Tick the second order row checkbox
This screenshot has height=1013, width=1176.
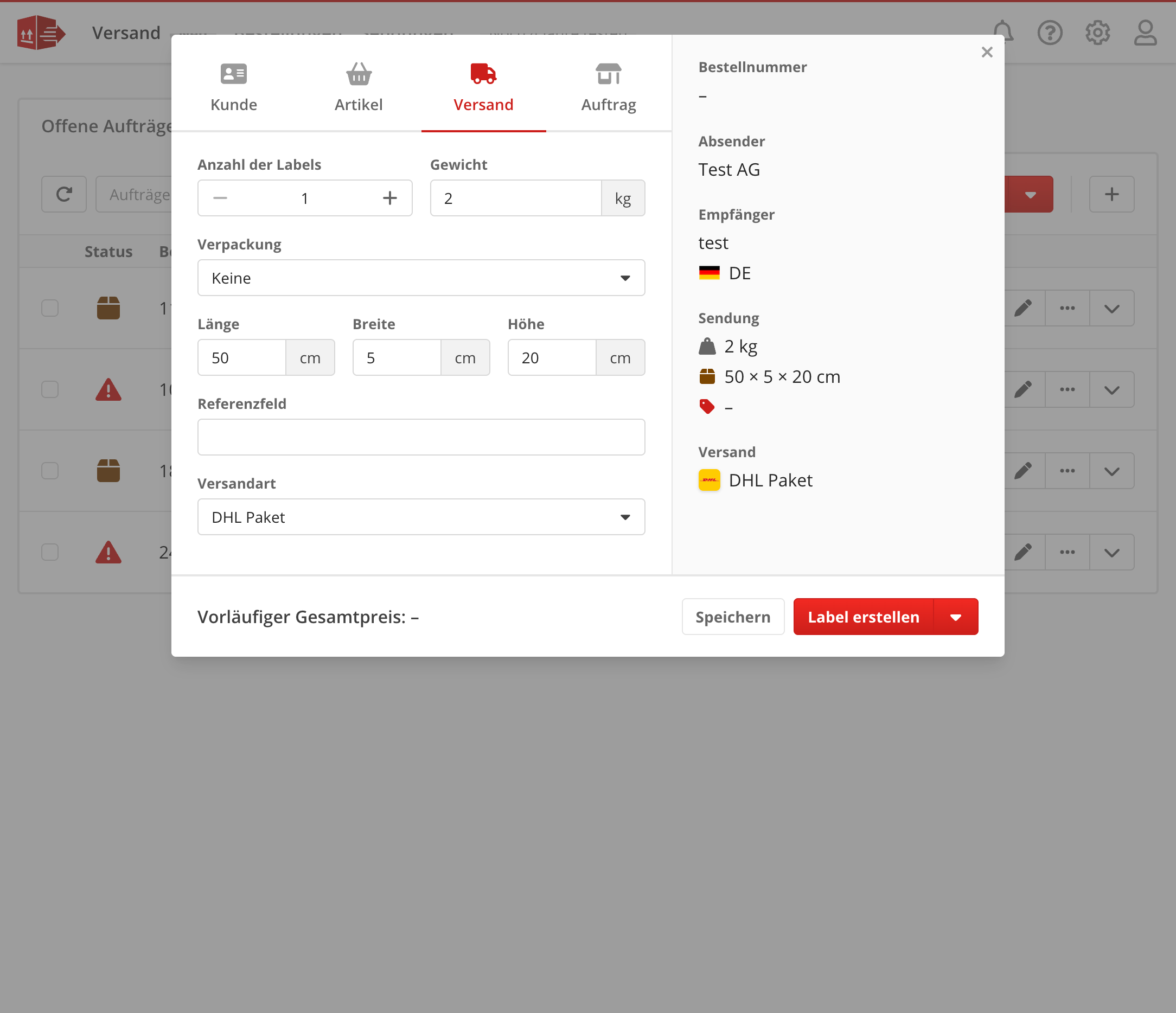[50, 389]
